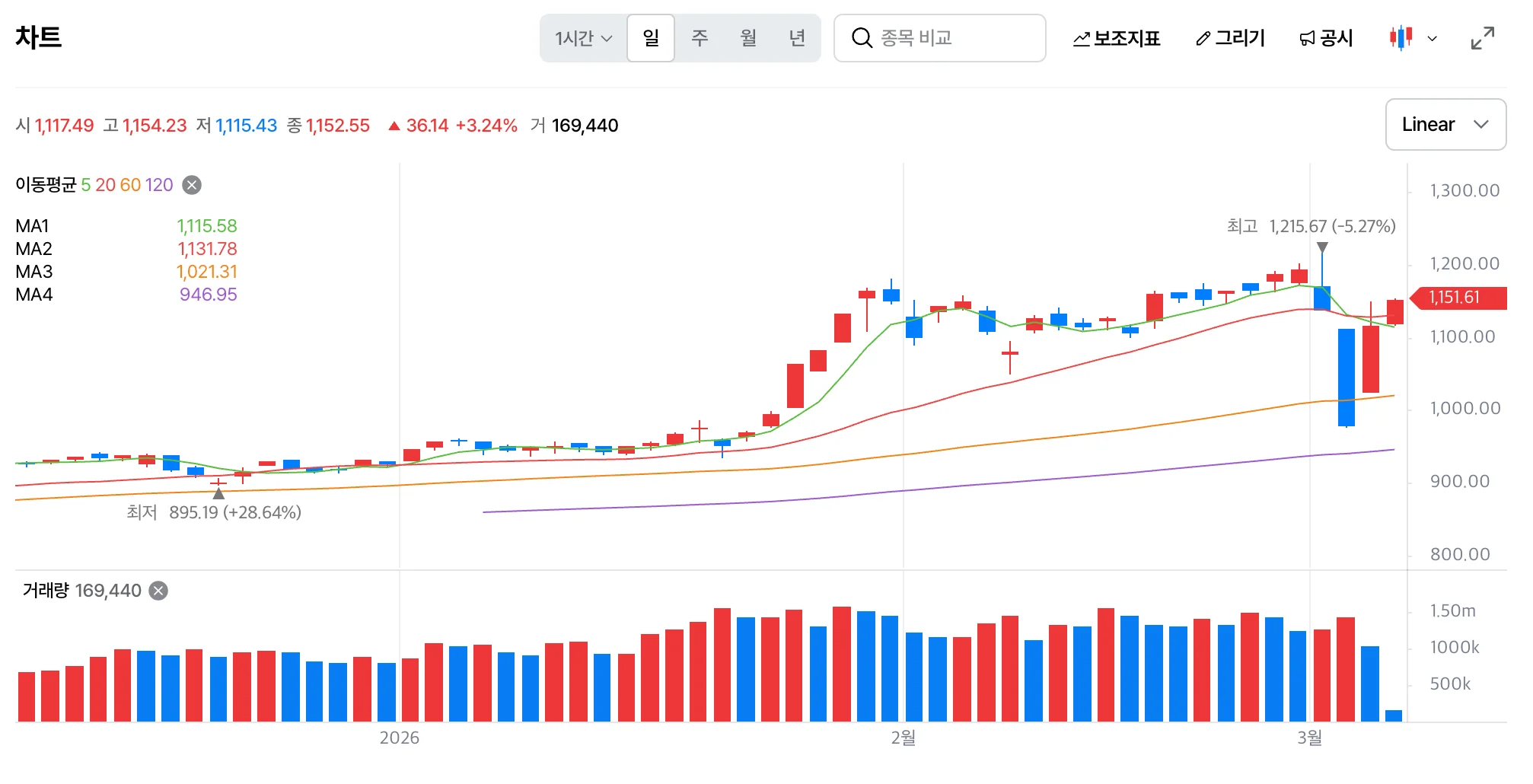Click the candlestick chart type icon

[x=1401, y=38]
